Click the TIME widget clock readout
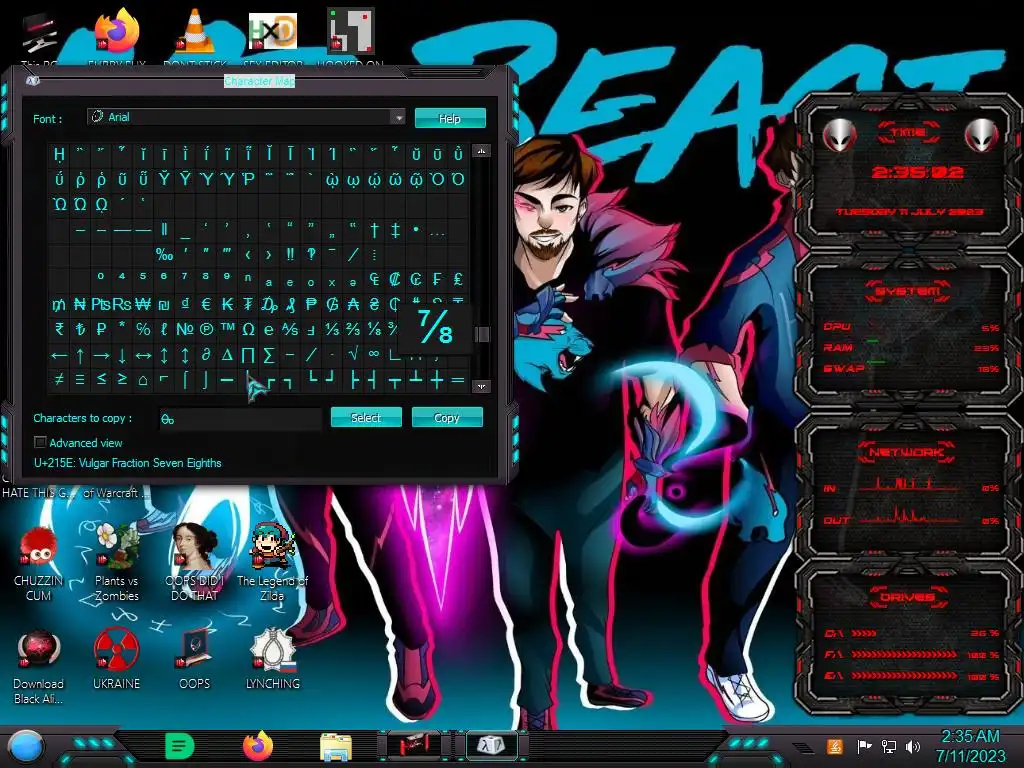This screenshot has height=768, width=1024. (x=918, y=172)
